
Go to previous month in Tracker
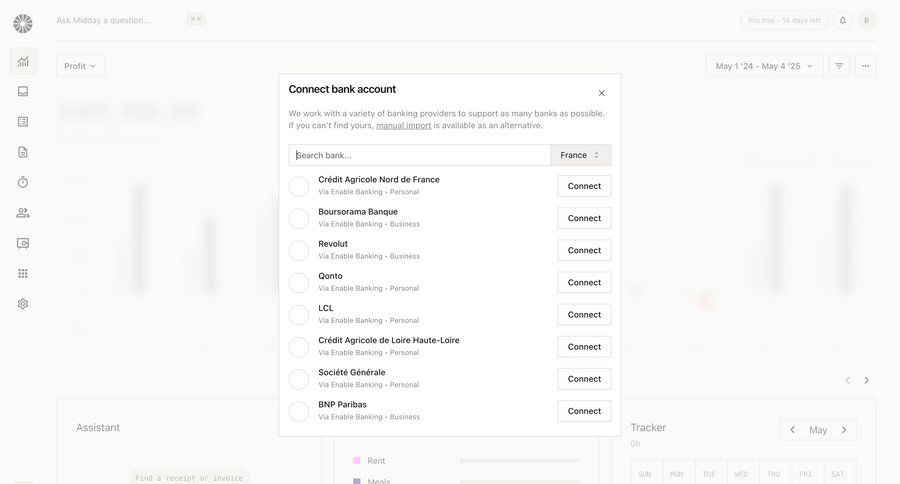tap(793, 429)
